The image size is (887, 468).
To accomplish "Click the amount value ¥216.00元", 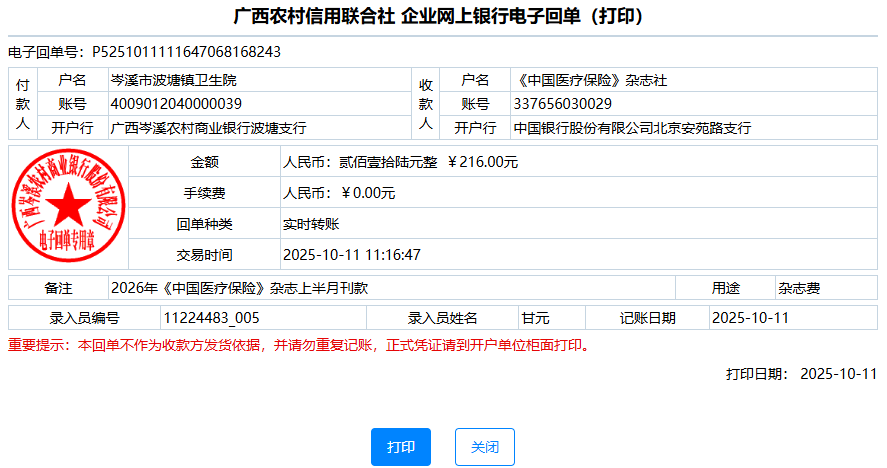I will 482,162.
